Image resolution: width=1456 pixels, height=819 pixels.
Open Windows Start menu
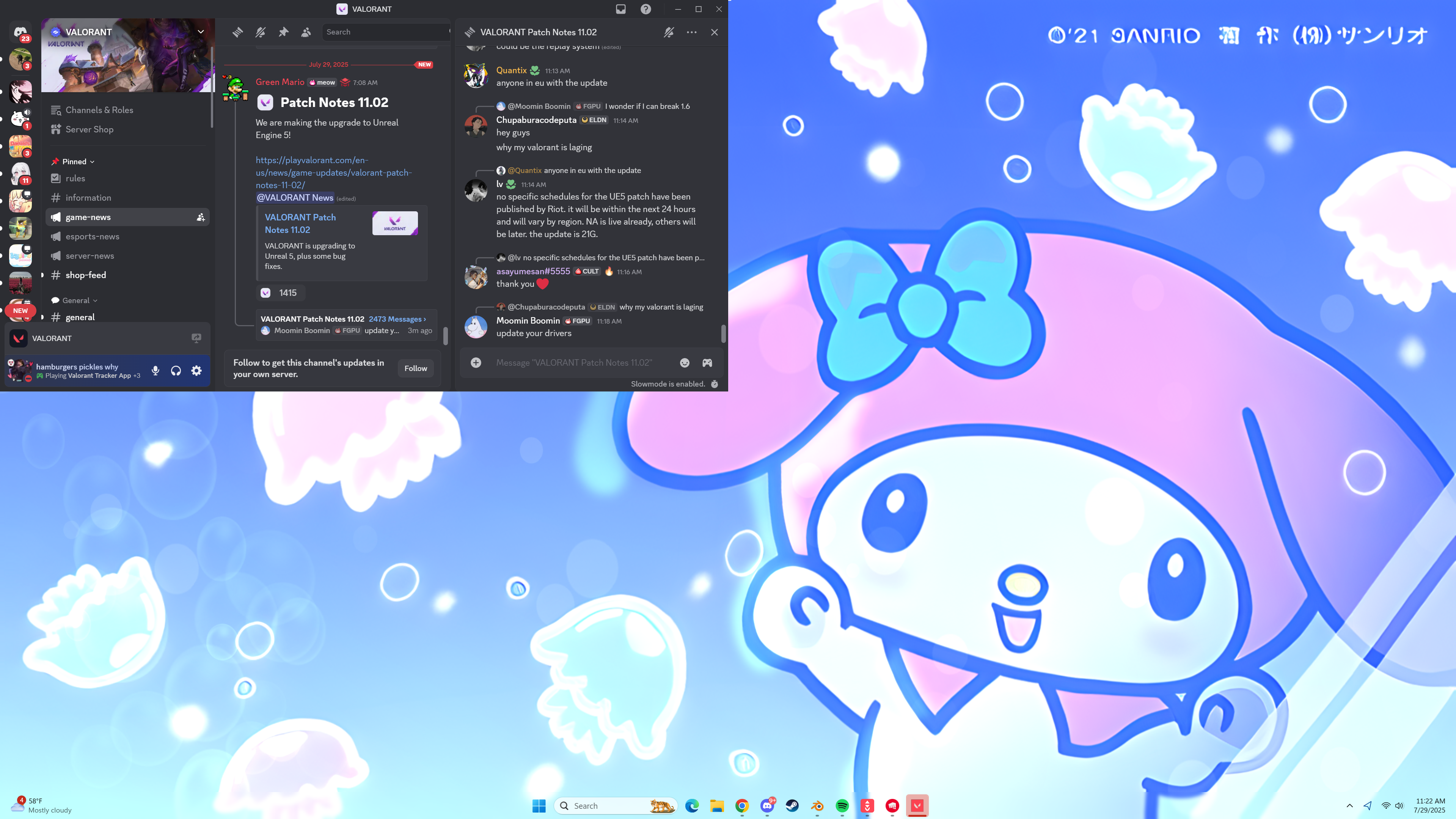(x=539, y=805)
